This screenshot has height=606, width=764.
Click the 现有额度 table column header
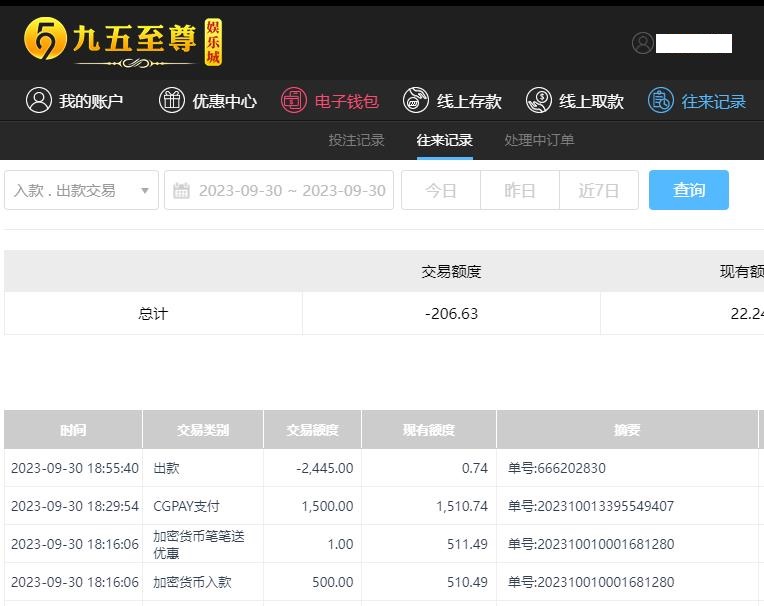[x=429, y=429]
